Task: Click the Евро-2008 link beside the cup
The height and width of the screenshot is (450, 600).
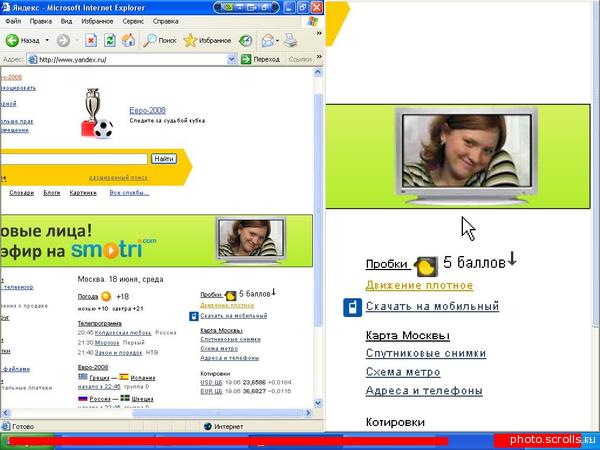Action: tap(147, 111)
